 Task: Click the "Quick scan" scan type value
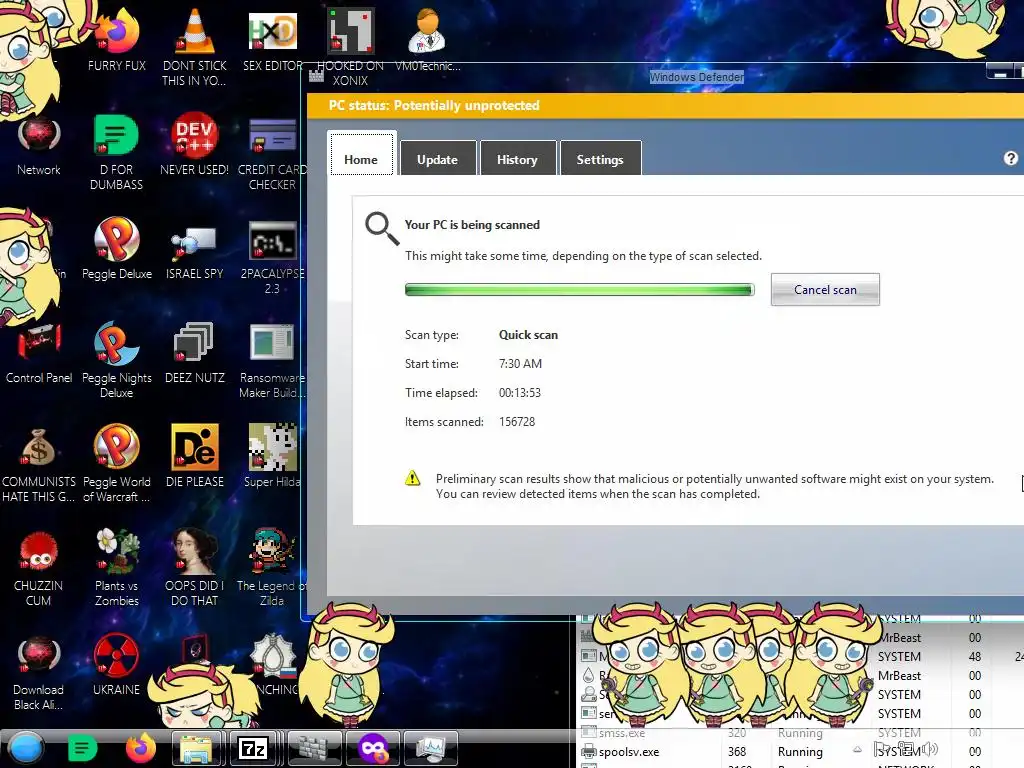coord(528,334)
